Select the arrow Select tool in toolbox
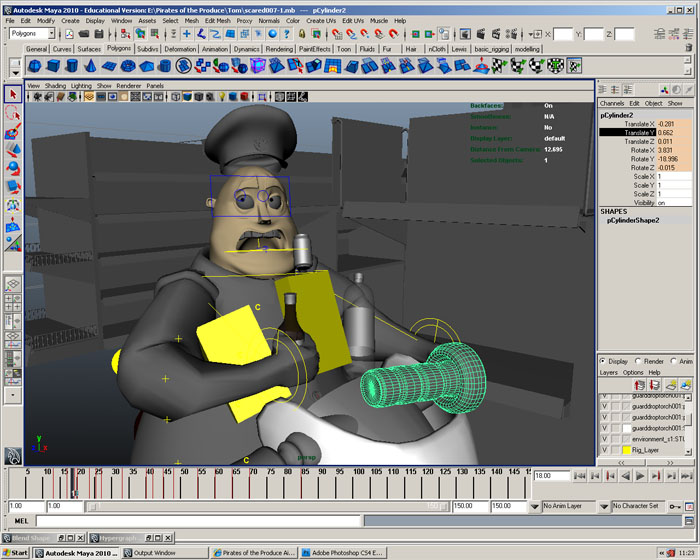This screenshot has width=700, height=560. 13,94
